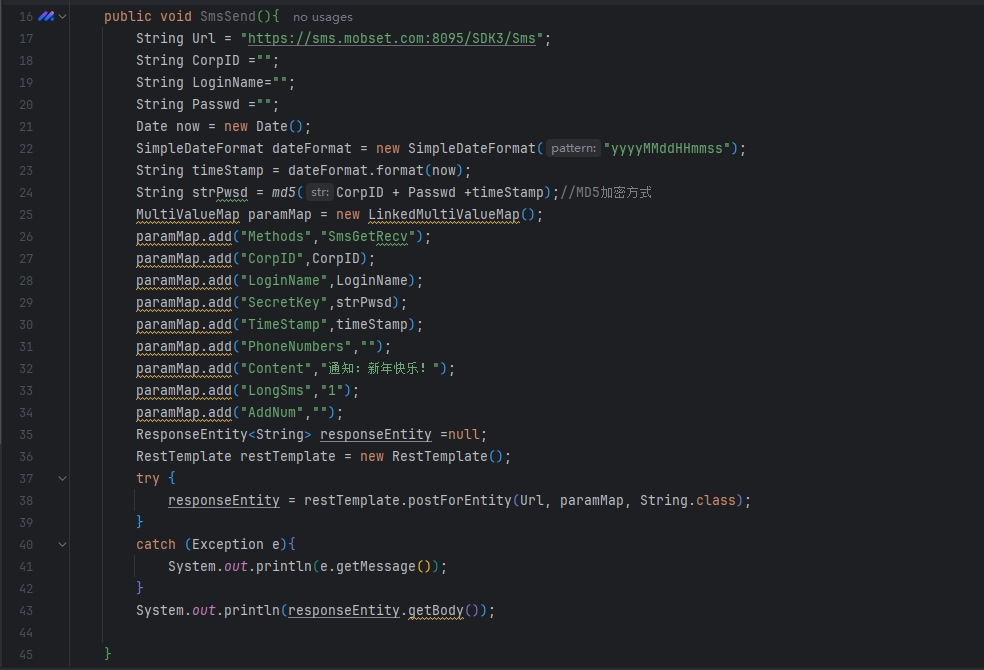Place cursor on empty line 44
Image resolution: width=984 pixels, height=670 pixels.
tap(300, 633)
